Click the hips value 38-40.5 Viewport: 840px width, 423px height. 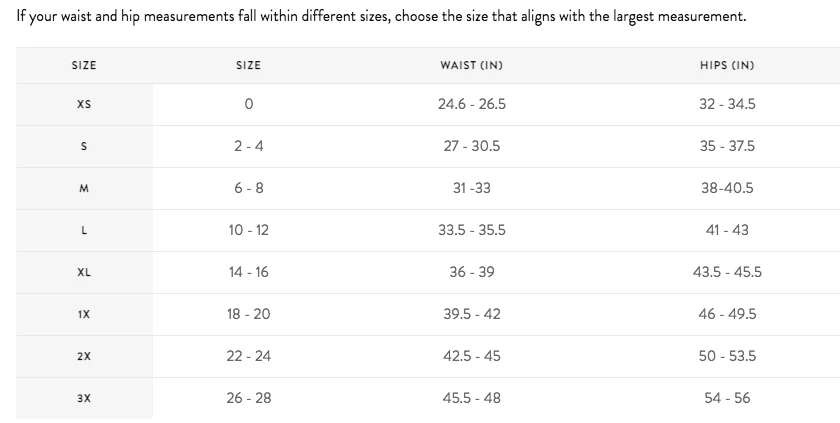point(727,188)
